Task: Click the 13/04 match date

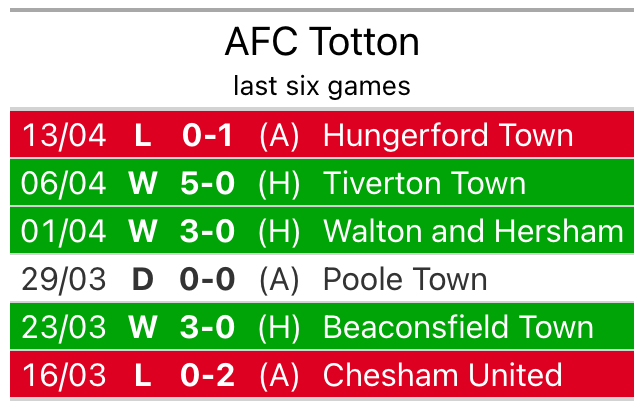Action: [x=64, y=135]
